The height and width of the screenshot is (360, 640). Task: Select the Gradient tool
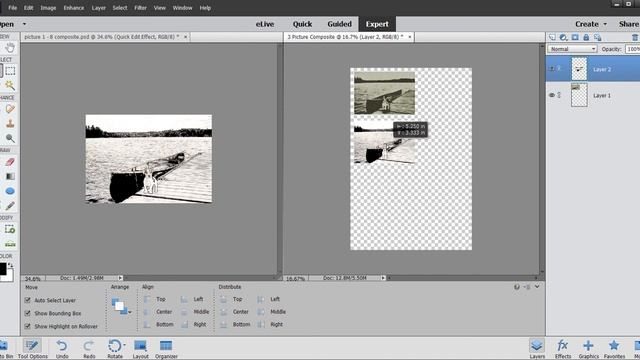tap(10, 176)
